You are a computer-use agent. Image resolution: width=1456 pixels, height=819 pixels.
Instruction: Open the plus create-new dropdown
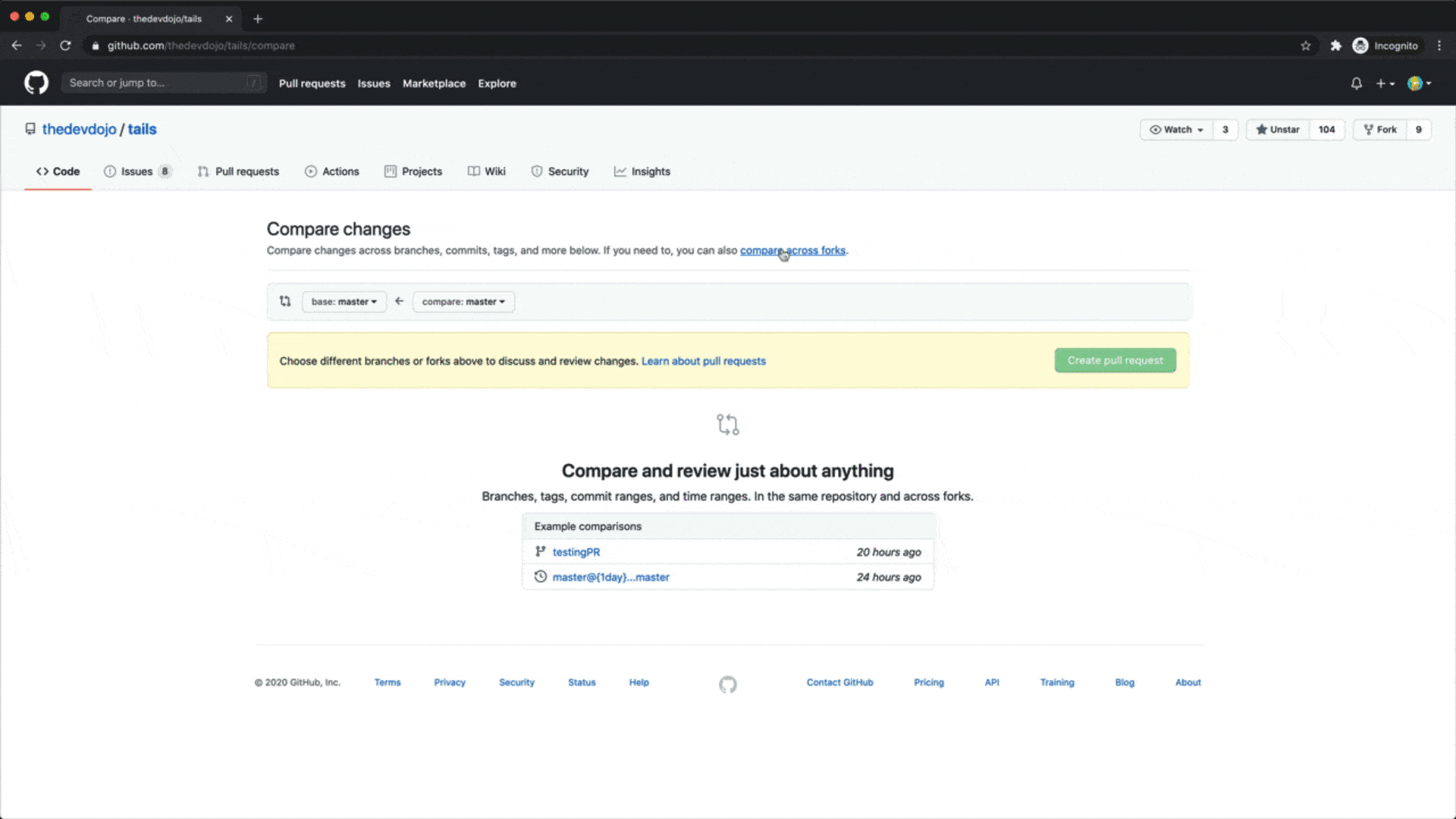click(1385, 83)
